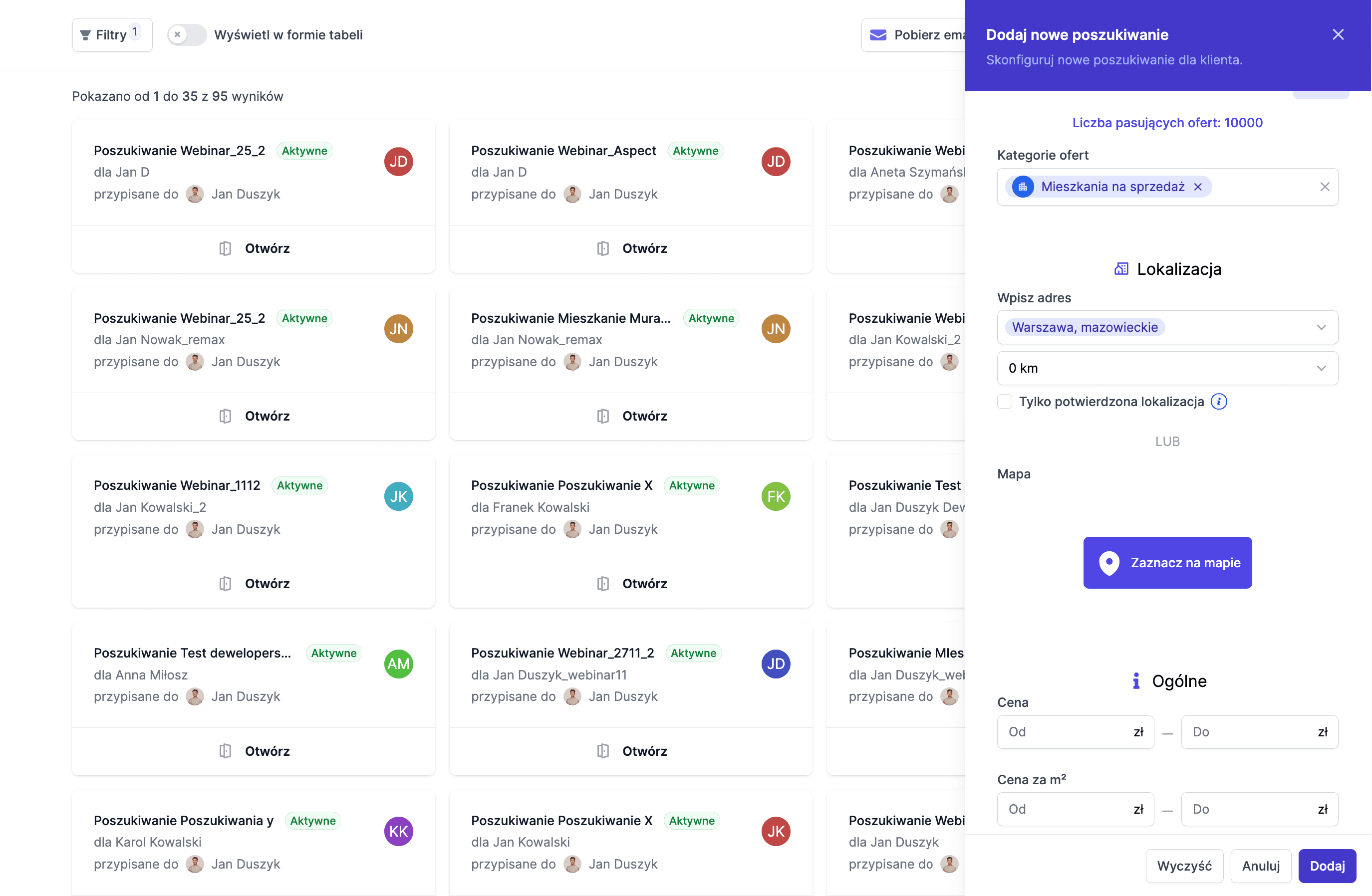
Task: Check Tylko potwierdzona lokalizacja checkbox
Action: click(1005, 402)
